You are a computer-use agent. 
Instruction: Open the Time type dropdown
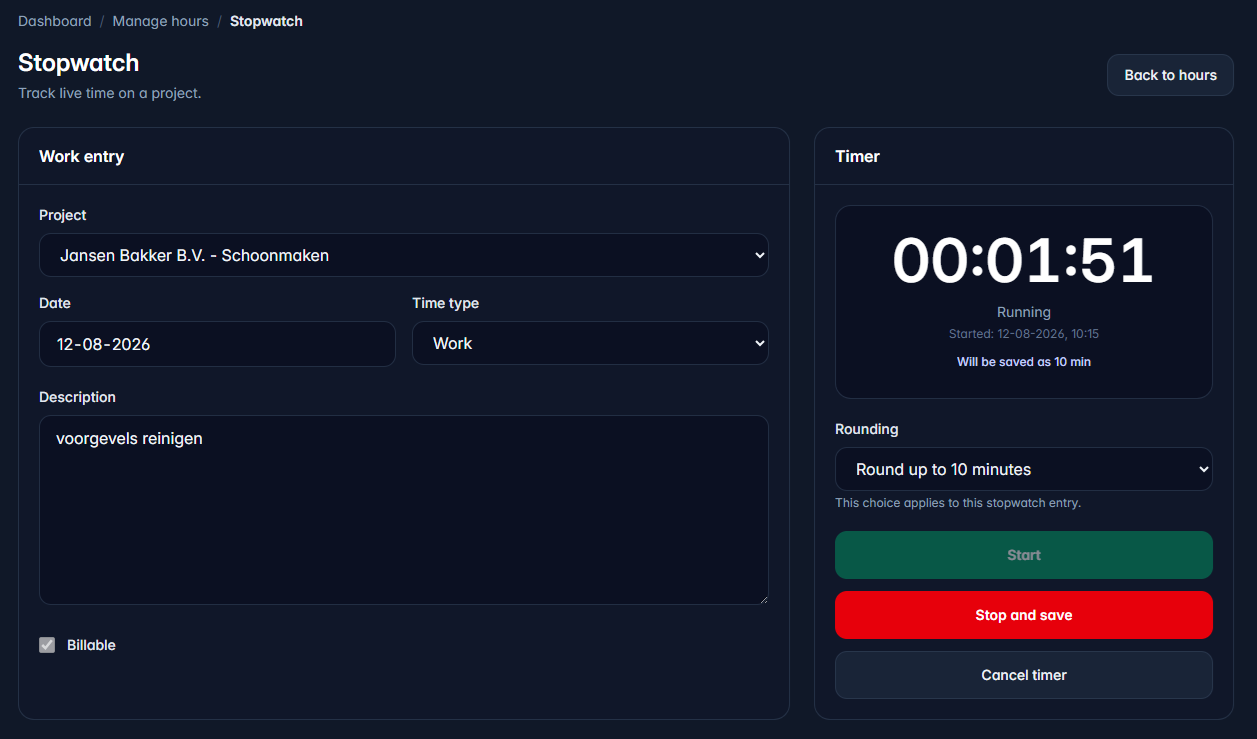(x=590, y=344)
